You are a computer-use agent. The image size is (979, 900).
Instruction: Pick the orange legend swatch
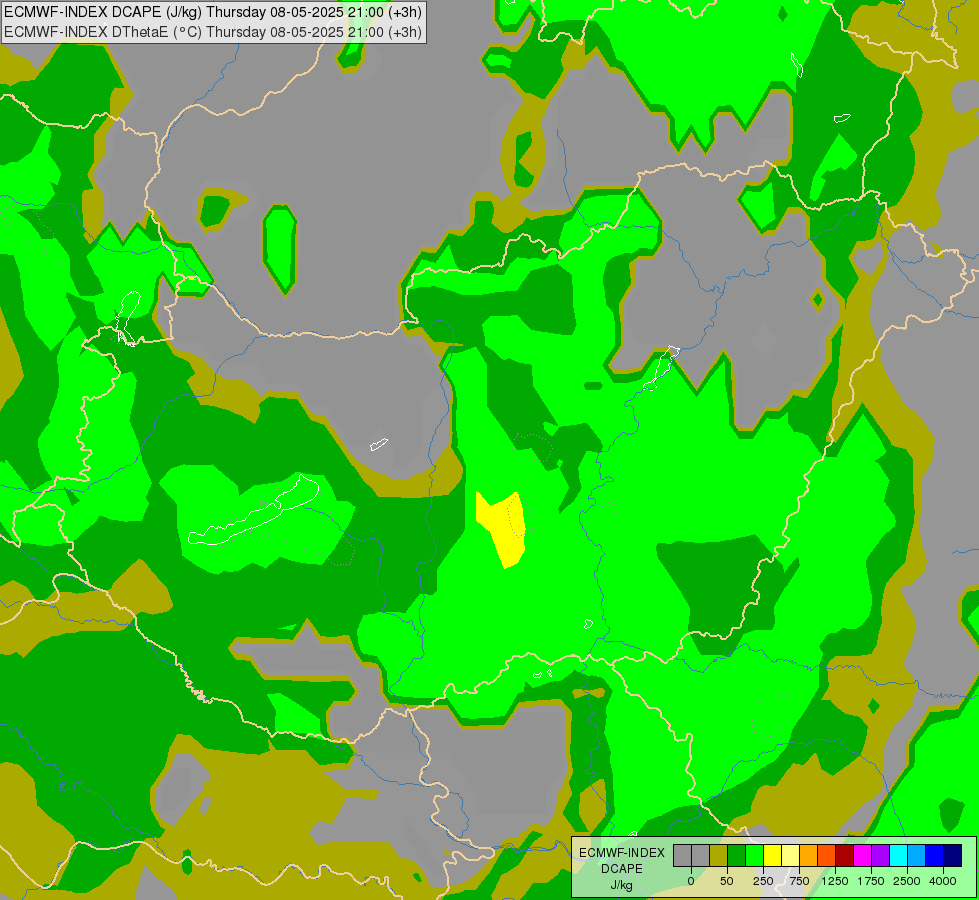pos(809,856)
